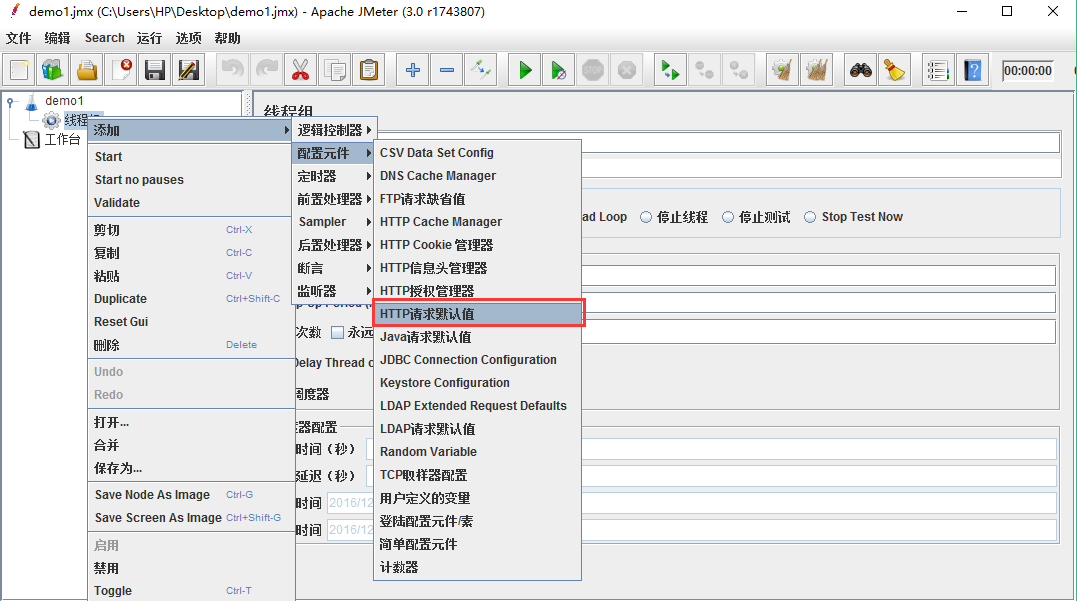
Task: Click the New test plan icon
Action: 19,70
